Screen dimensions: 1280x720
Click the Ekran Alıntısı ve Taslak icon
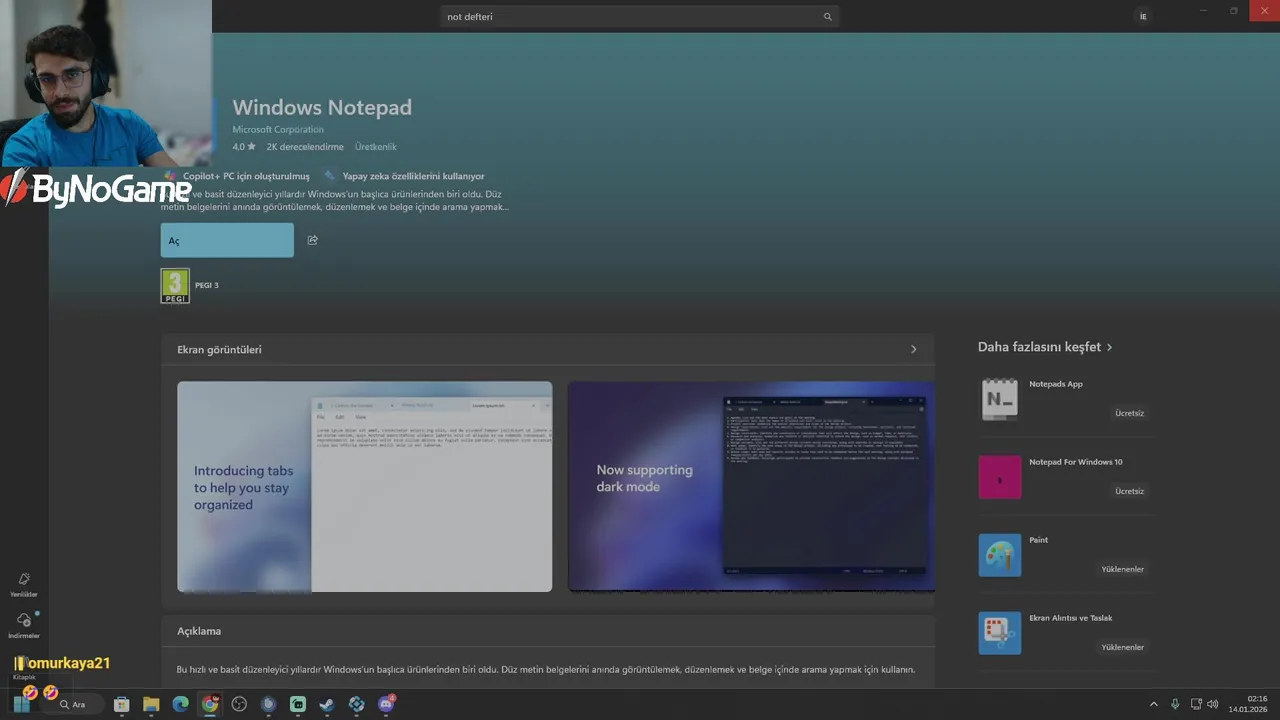coord(1000,633)
